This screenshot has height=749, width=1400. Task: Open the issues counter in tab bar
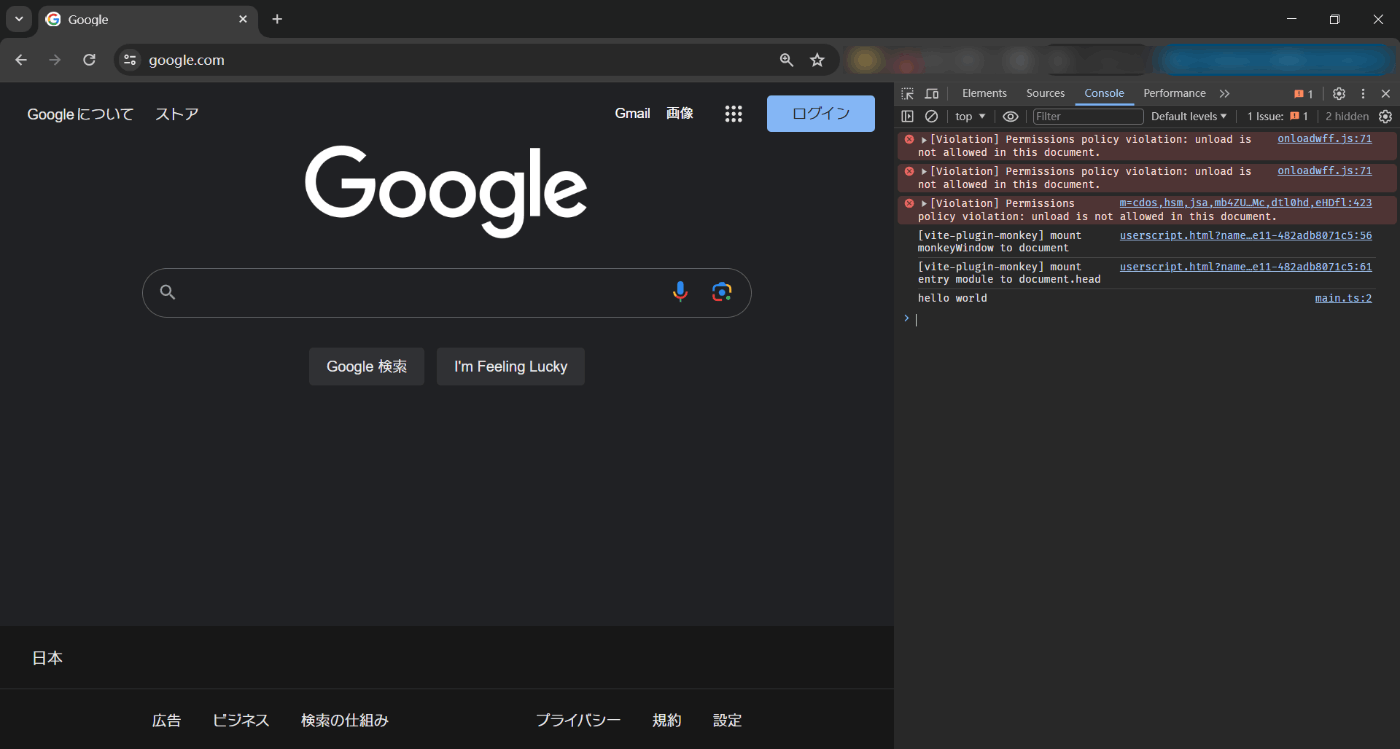[1303, 93]
